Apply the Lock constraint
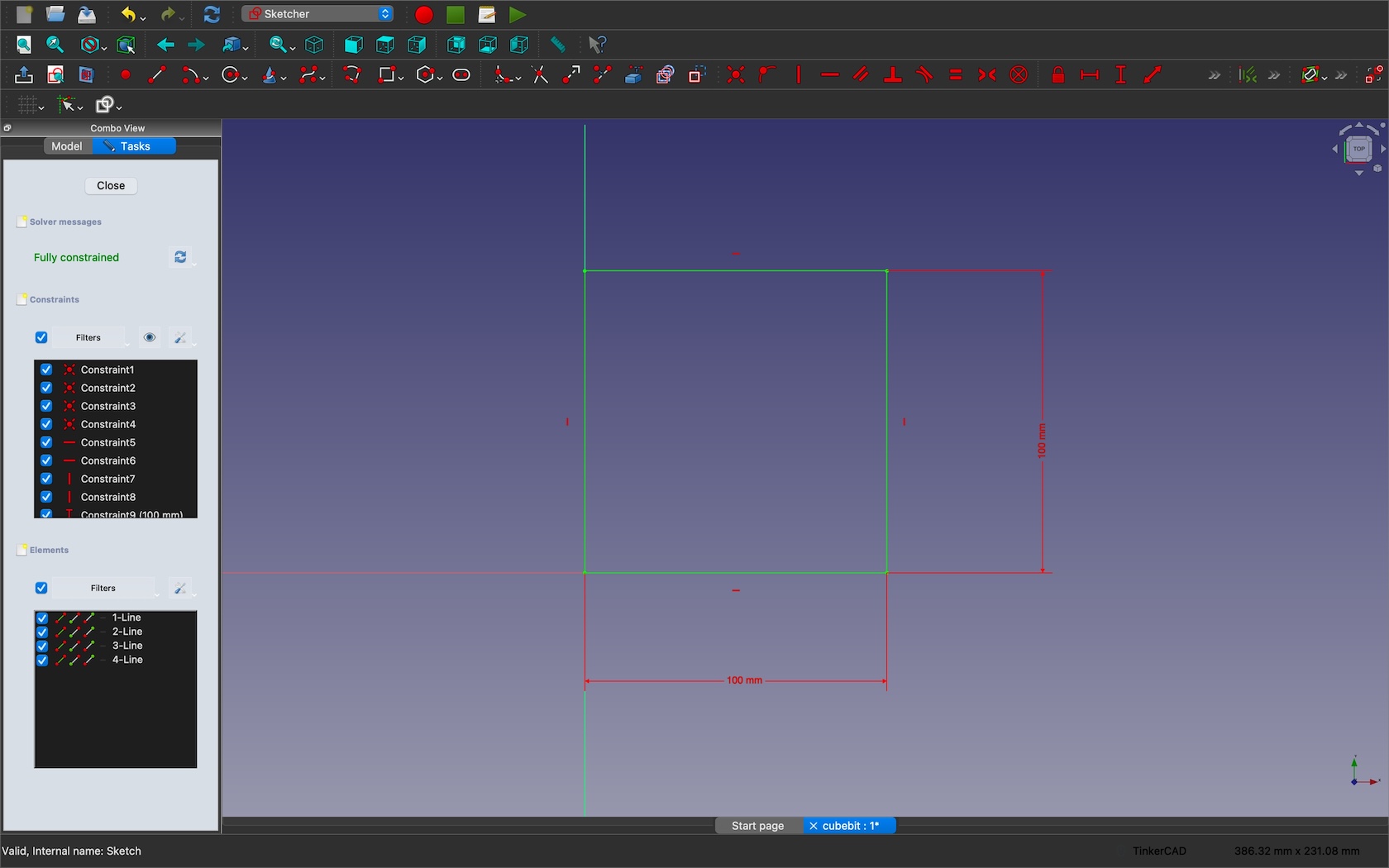This screenshot has height=868, width=1389. coord(1058,75)
